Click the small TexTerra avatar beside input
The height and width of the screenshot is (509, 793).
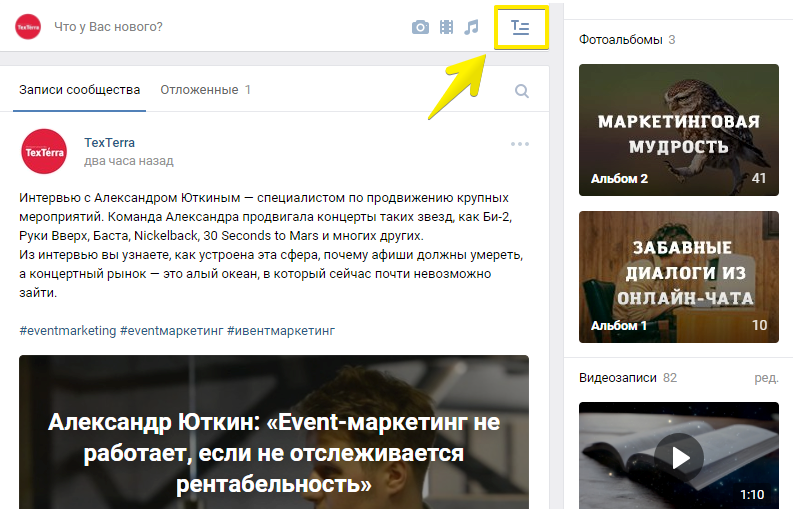27,27
